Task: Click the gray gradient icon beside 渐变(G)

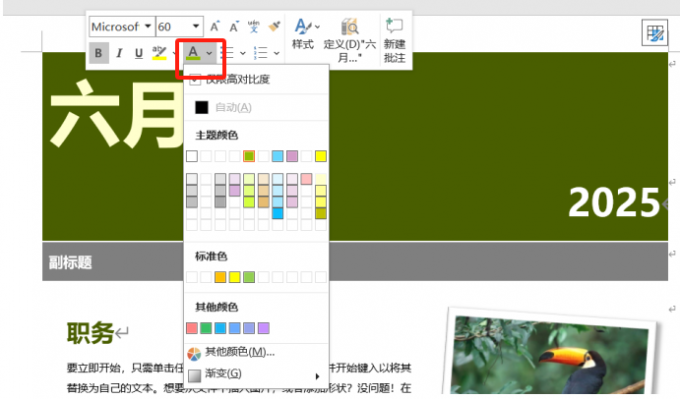Action: pos(194,375)
